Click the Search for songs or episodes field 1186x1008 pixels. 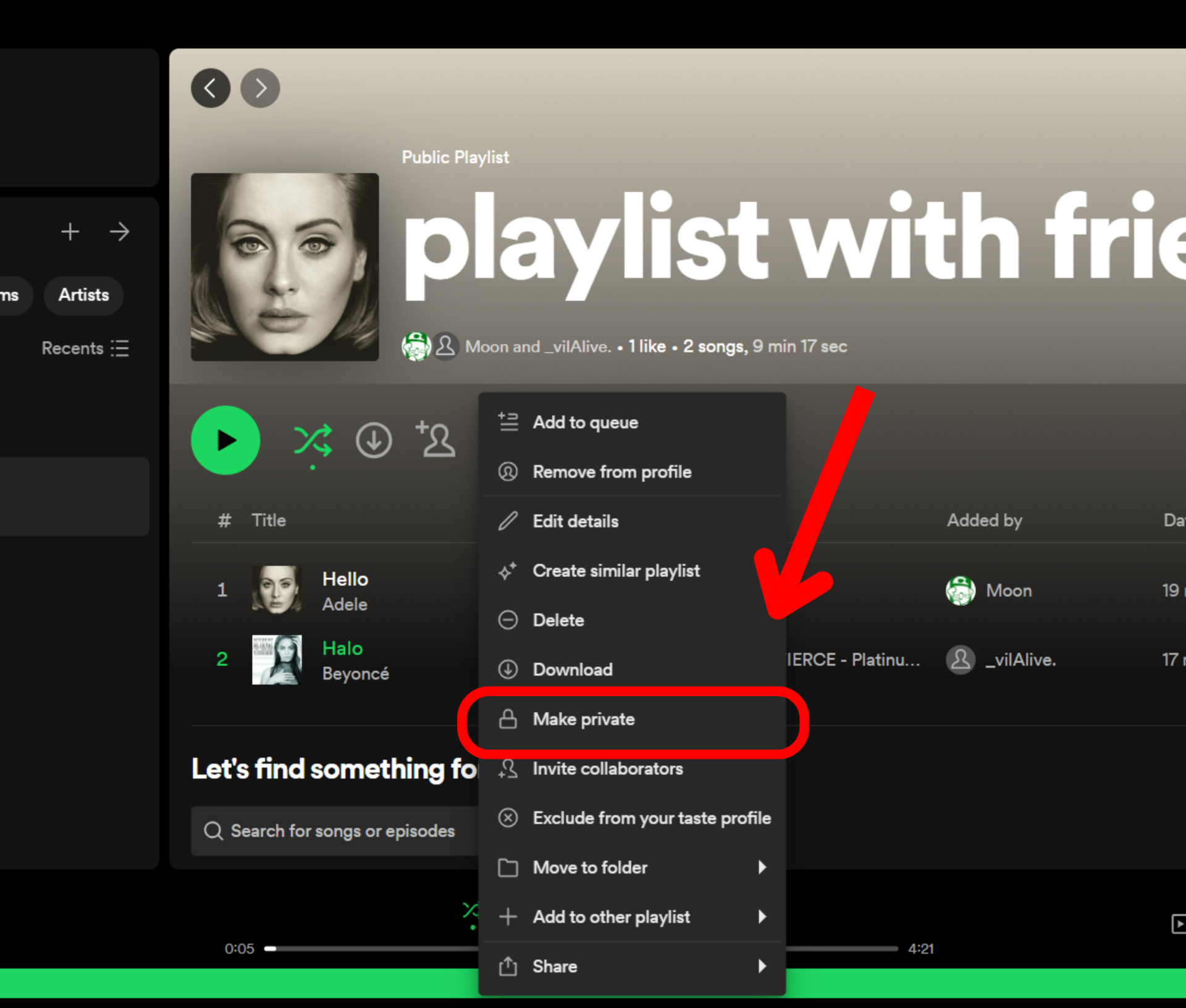(343, 831)
